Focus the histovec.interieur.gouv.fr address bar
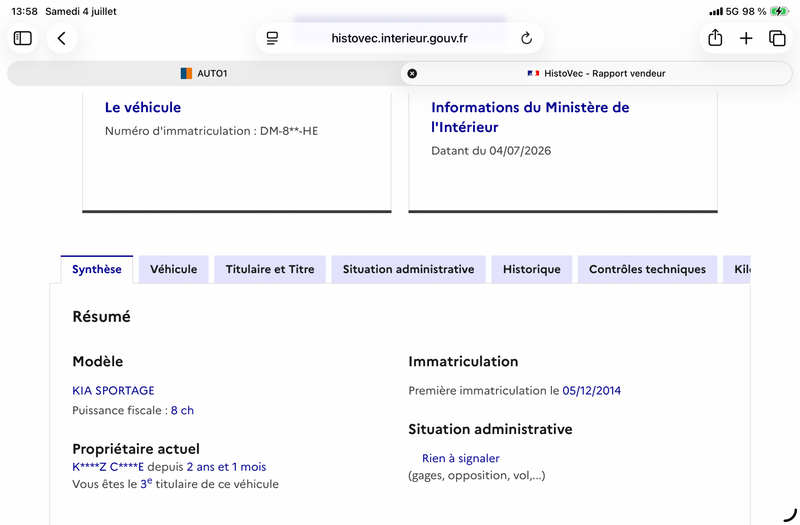800x525 pixels. (x=399, y=38)
